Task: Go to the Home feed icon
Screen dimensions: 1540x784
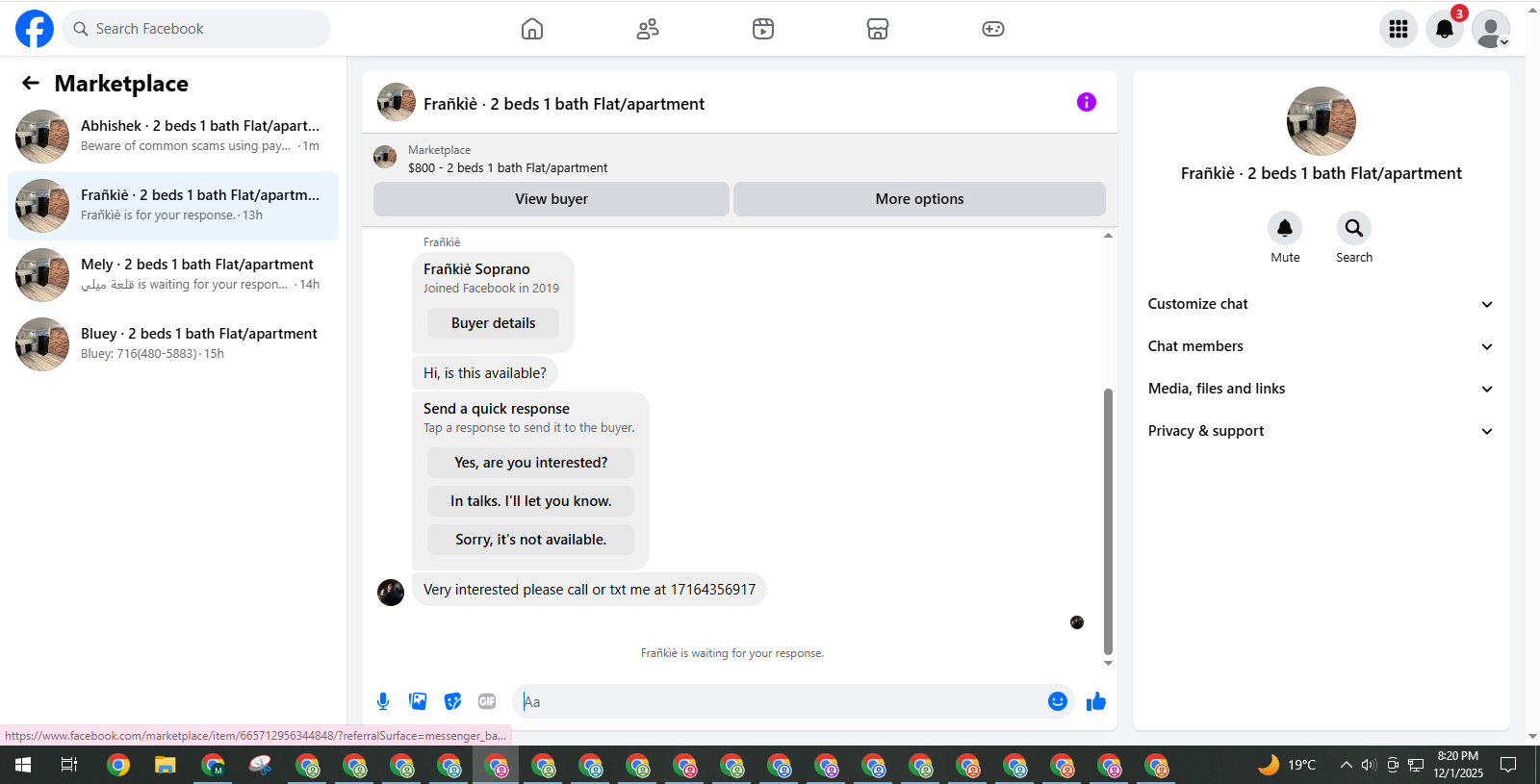Action: click(532, 29)
